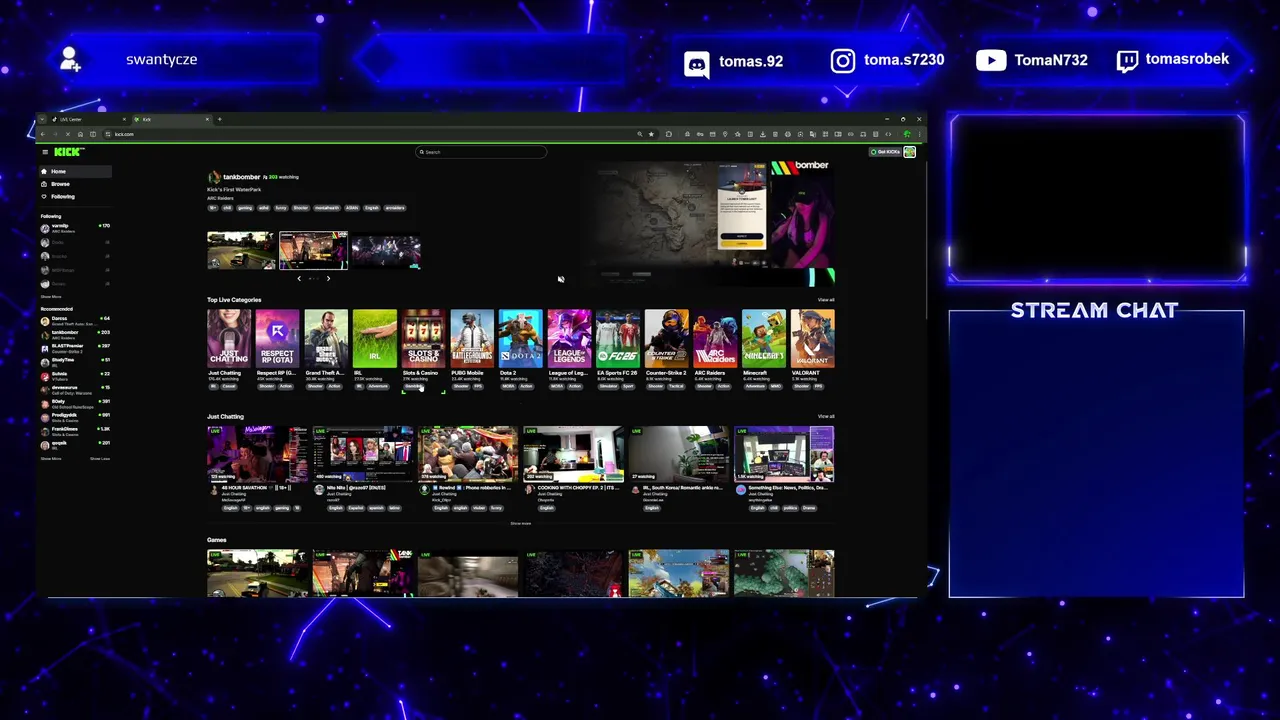Click the Instagram icon in overlay
1280x720 pixels.
tap(843, 61)
